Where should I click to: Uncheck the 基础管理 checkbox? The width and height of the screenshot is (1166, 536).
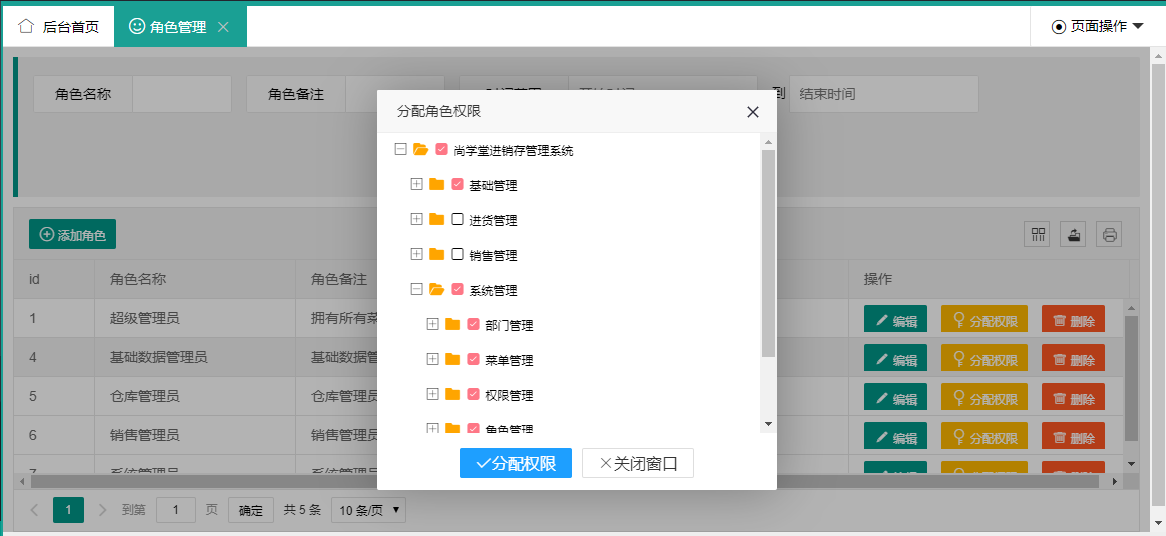pyautogui.click(x=457, y=184)
